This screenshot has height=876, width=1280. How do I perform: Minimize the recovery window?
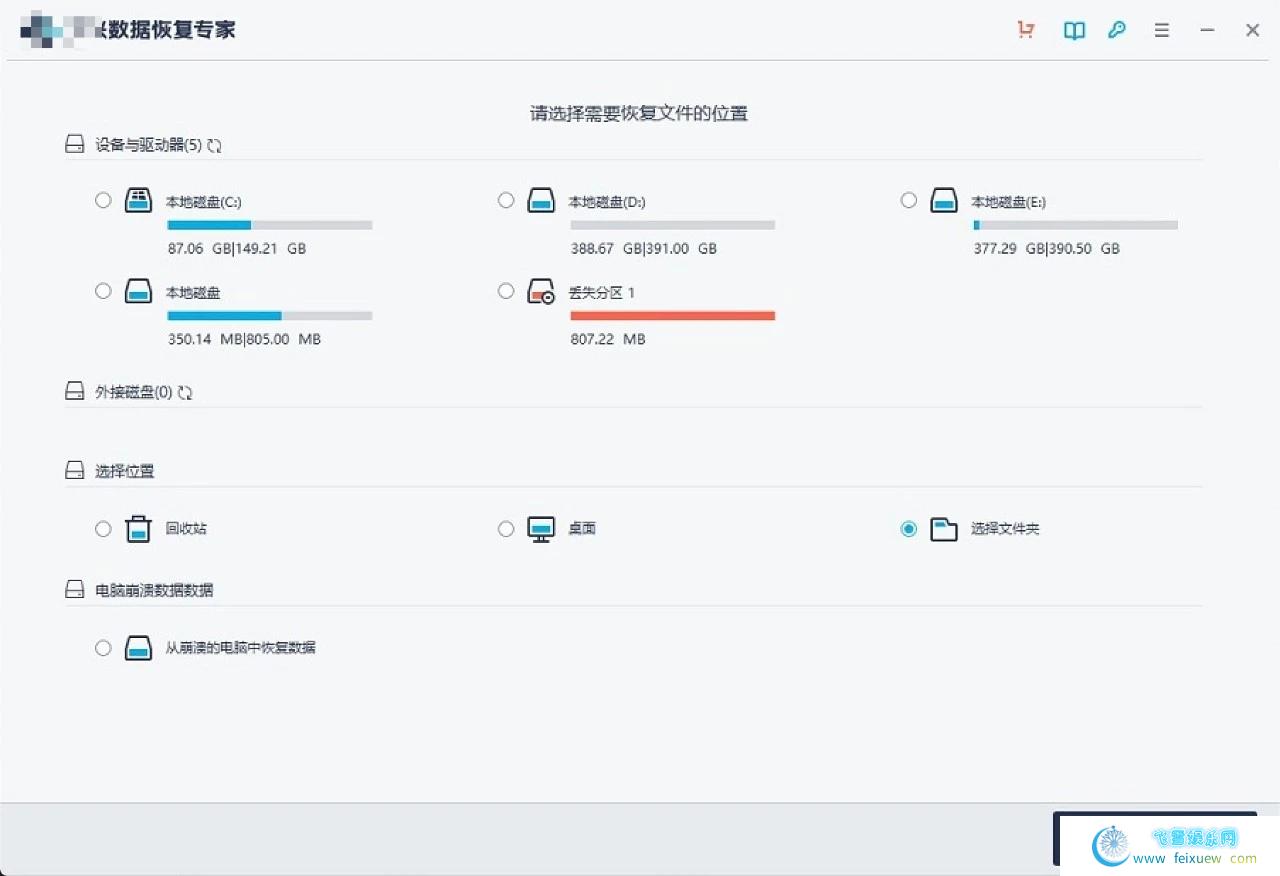[x=1207, y=31]
